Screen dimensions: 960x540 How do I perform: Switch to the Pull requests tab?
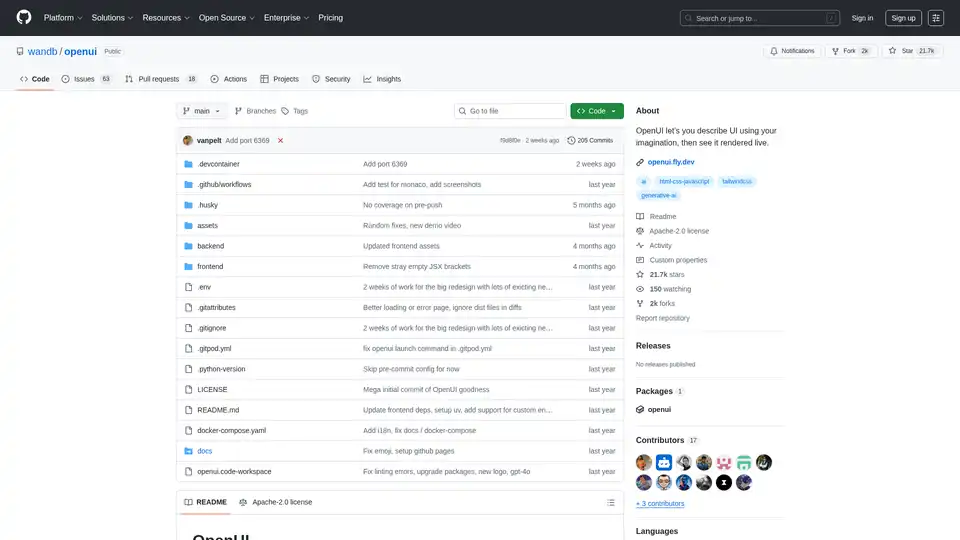(160, 79)
